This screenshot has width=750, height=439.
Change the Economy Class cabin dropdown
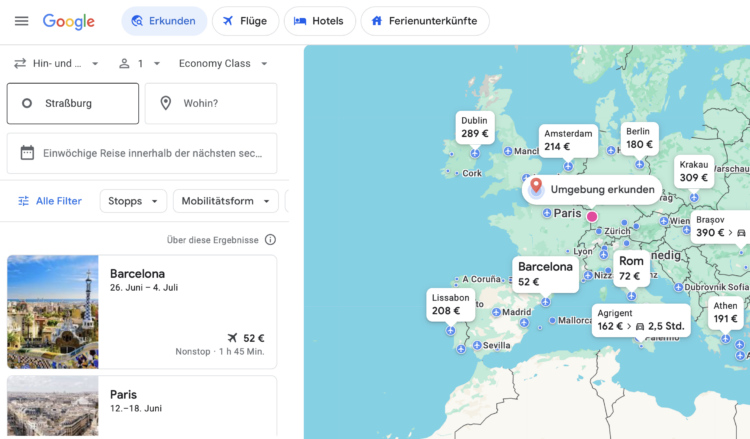[223, 64]
